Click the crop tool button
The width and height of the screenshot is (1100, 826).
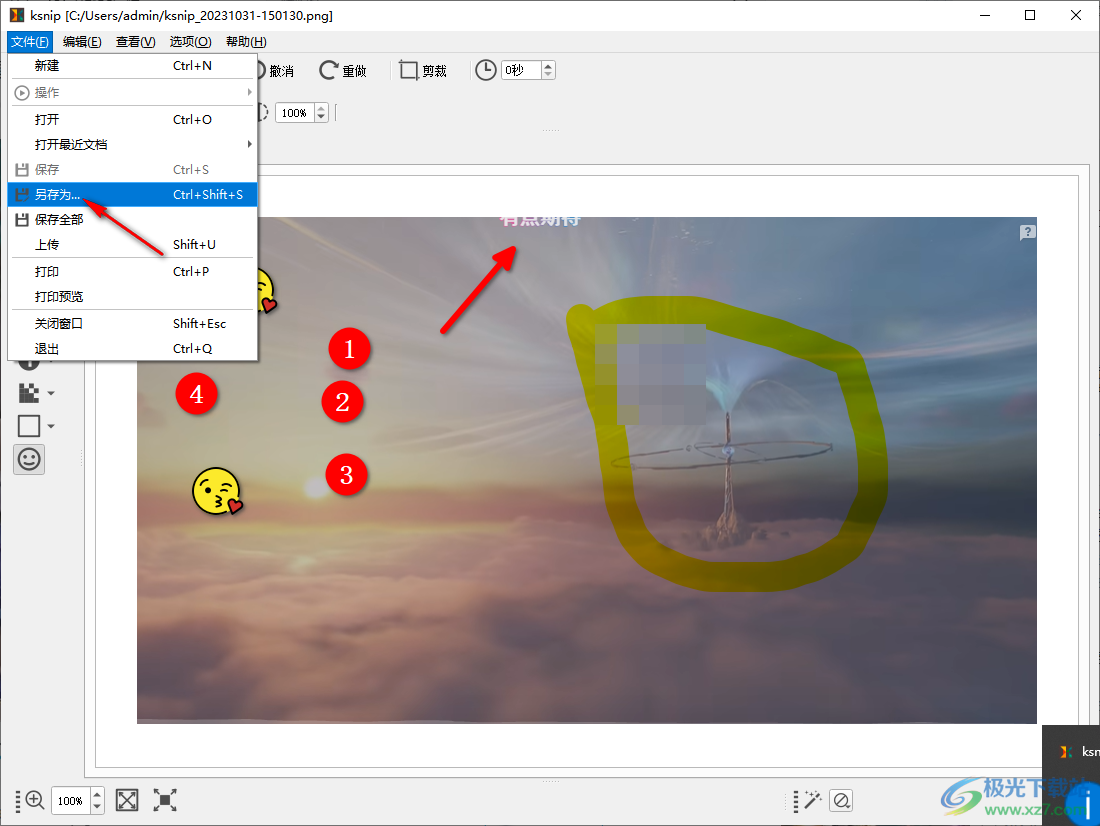[x=422, y=71]
